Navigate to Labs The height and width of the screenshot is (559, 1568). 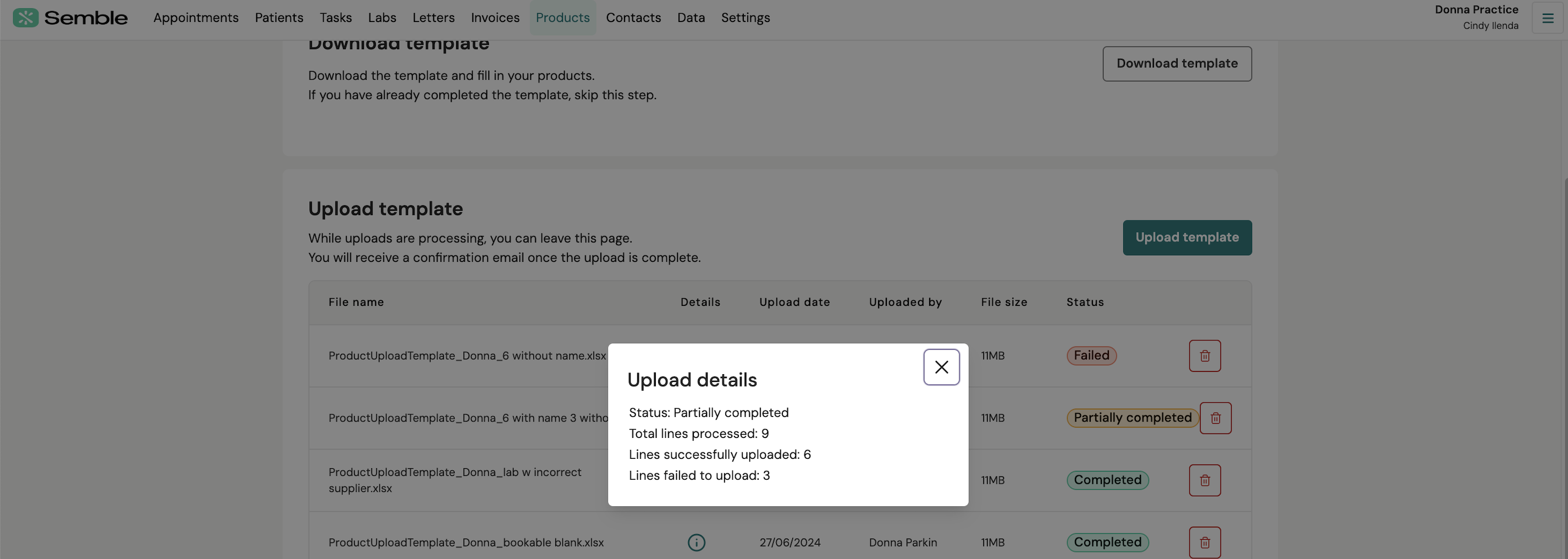pos(382,18)
